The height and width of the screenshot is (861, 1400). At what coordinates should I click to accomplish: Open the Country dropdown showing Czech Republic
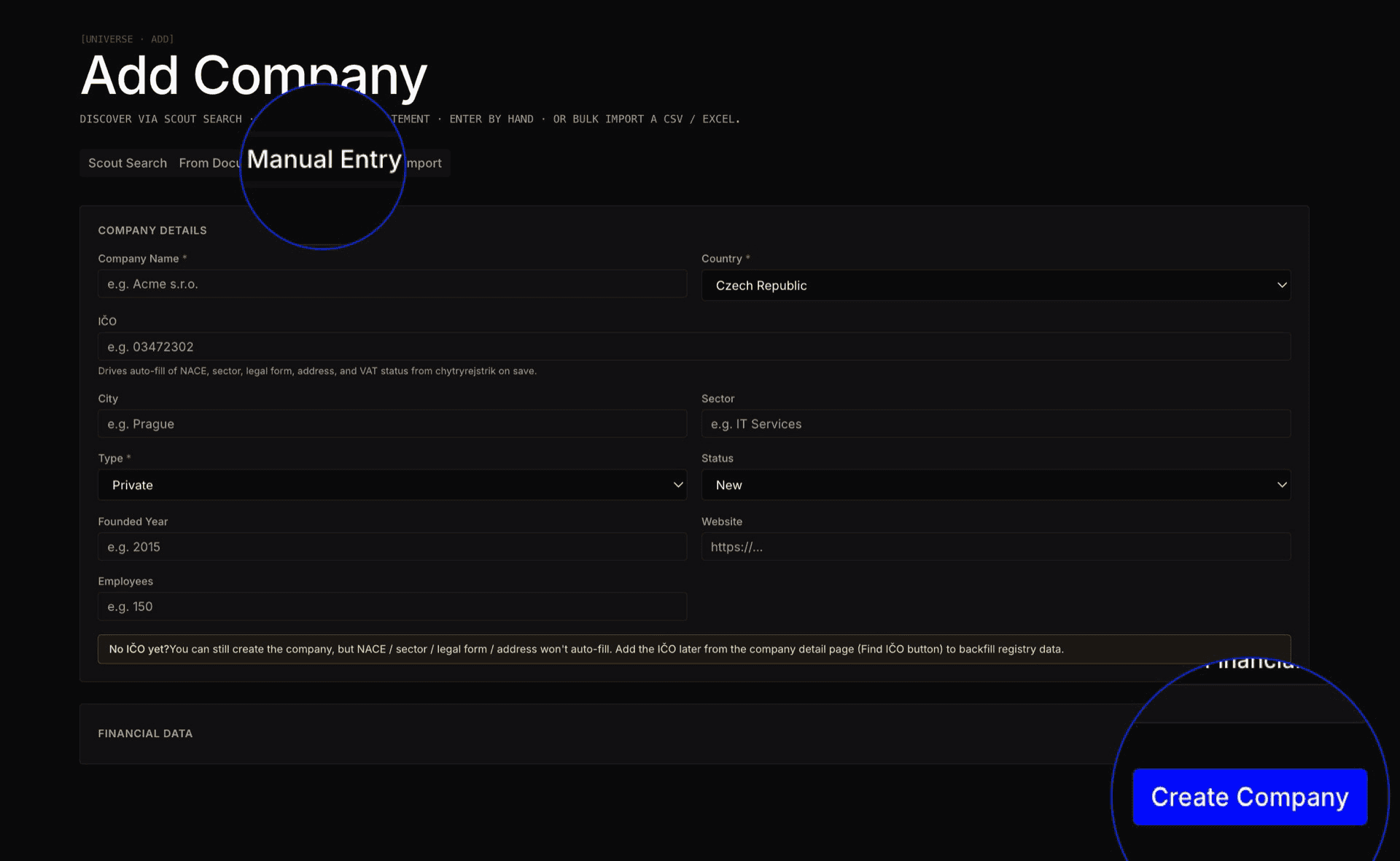click(x=996, y=285)
